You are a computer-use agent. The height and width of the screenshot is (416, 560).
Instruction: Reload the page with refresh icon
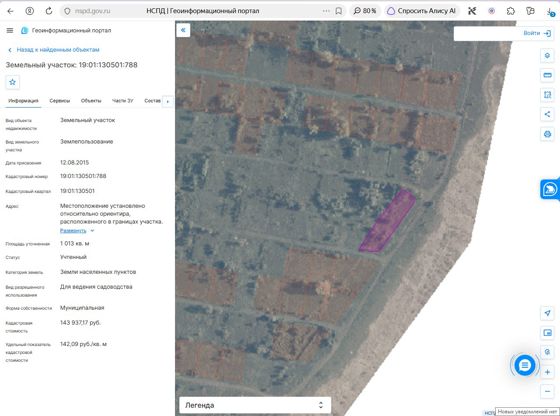49,11
